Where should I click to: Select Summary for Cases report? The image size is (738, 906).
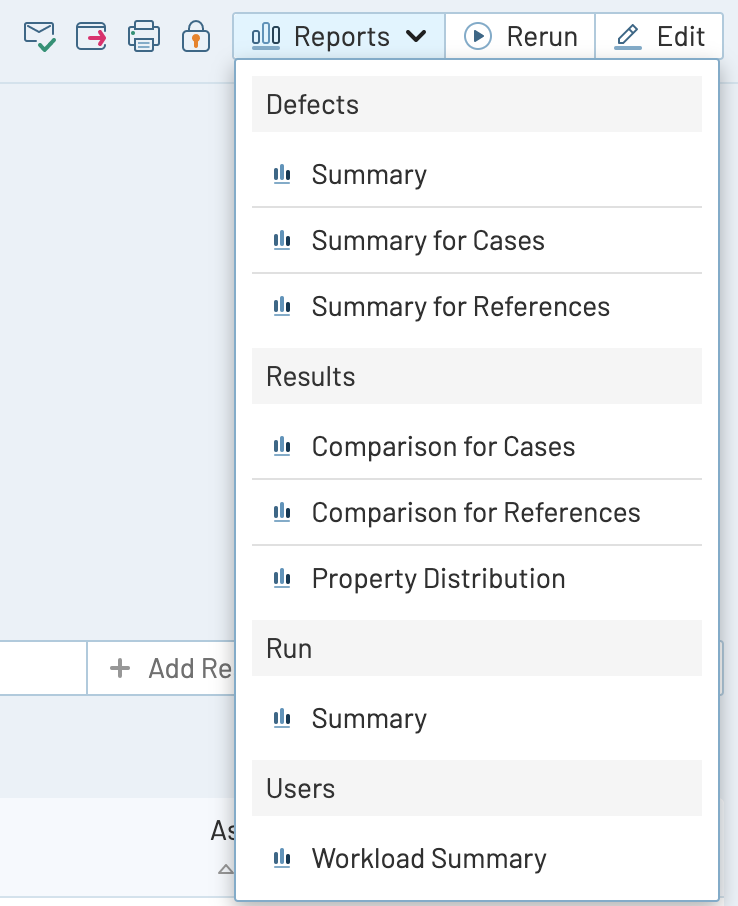click(x=428, y=241)
